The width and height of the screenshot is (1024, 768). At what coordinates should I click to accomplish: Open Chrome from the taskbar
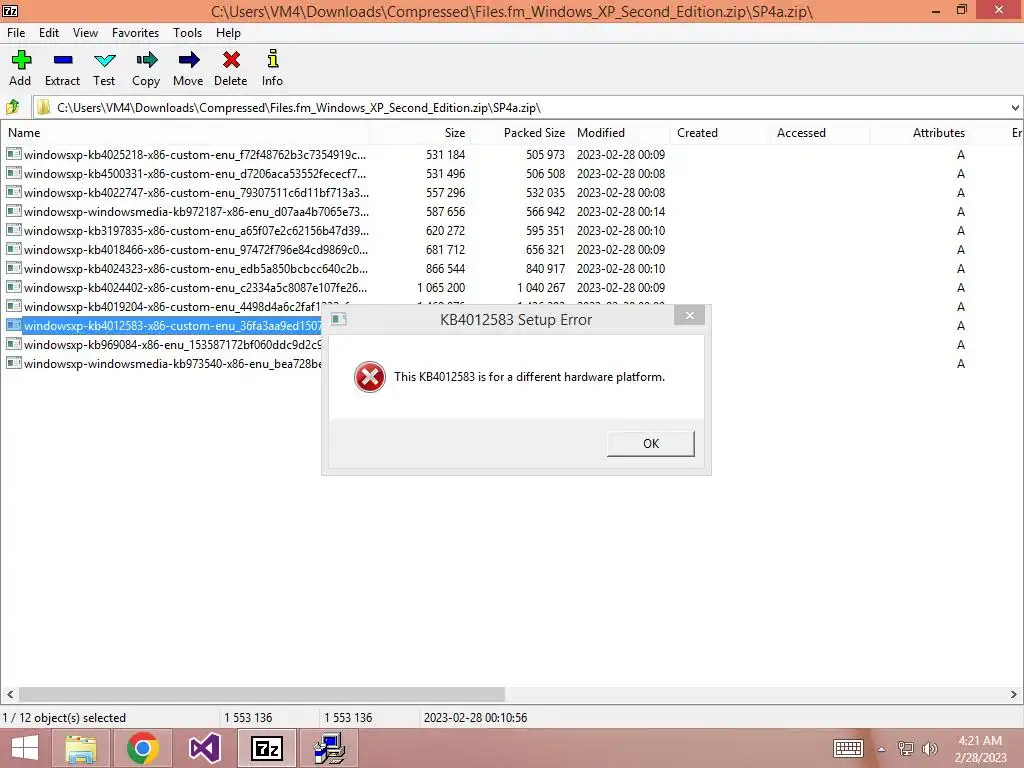(x=143, y=748)
